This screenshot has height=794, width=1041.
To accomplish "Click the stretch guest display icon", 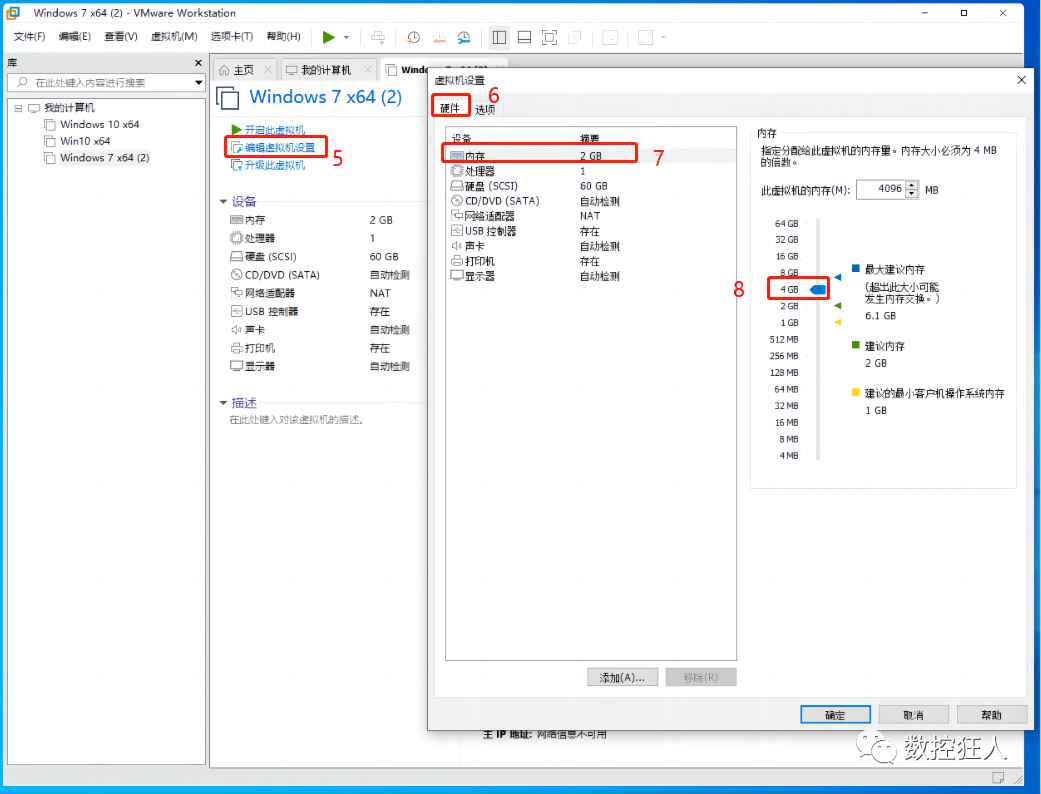I will click(645, 37).
